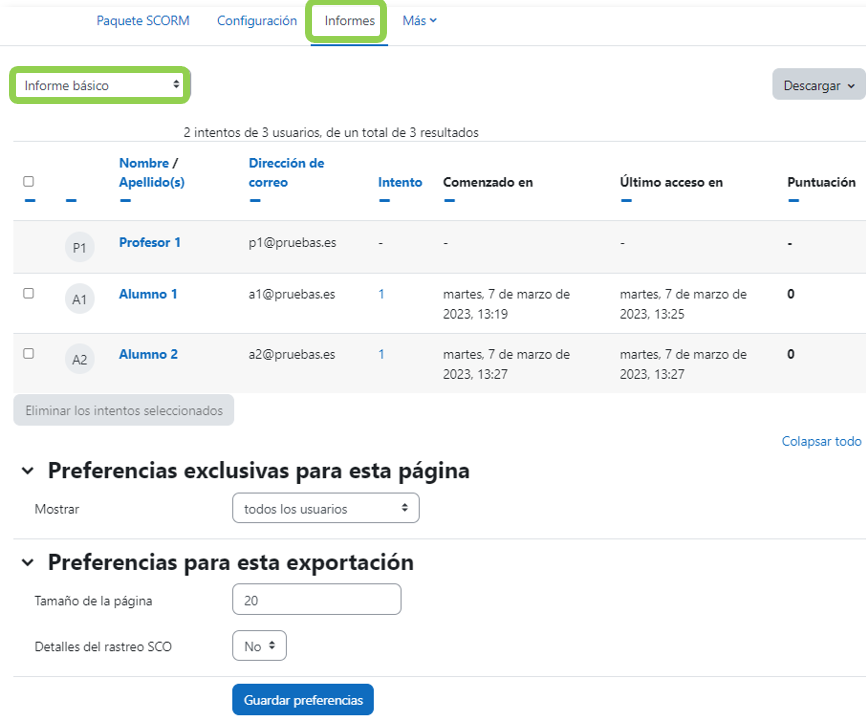
Task: Open Alumno 1's profile via the A1 avatar
Action: coord(79,298)
